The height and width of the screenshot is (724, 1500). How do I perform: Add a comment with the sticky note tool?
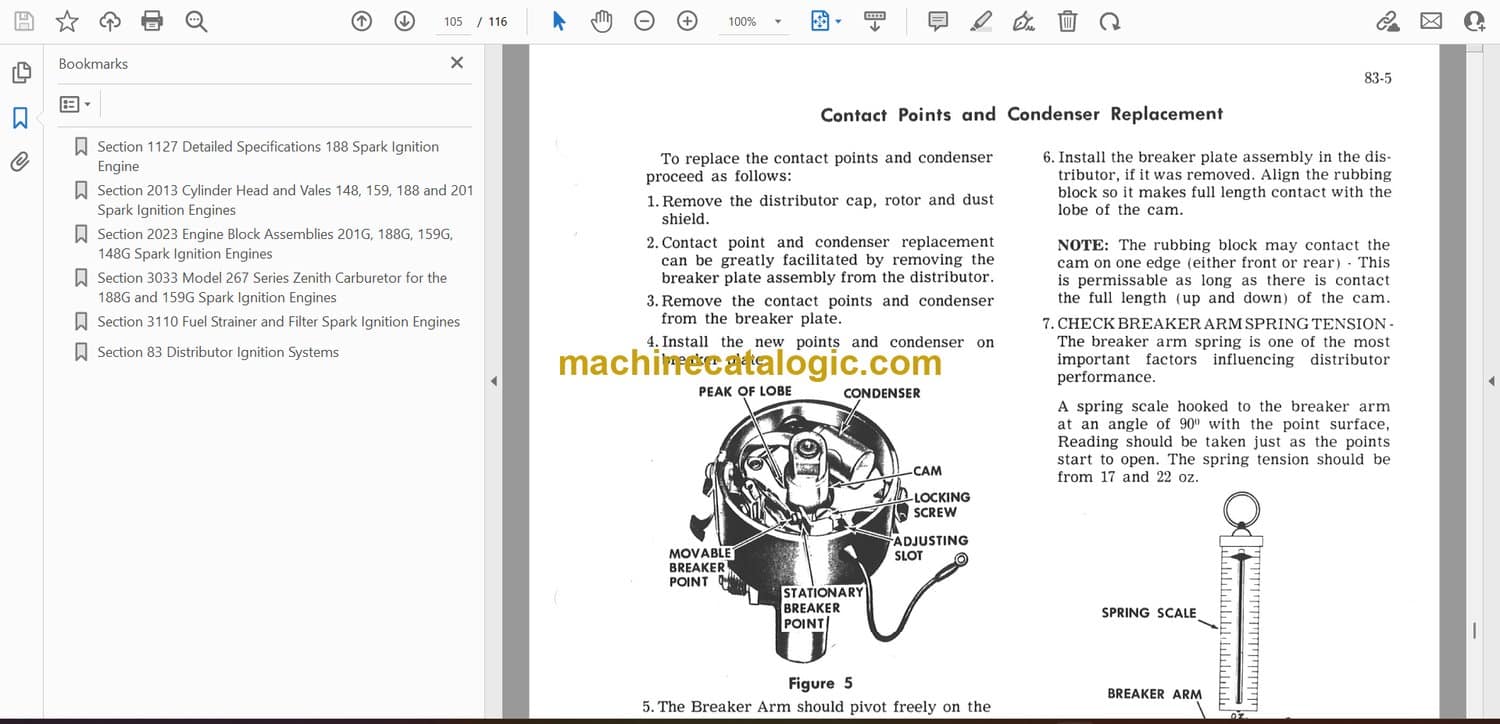(x=938, y=21)
